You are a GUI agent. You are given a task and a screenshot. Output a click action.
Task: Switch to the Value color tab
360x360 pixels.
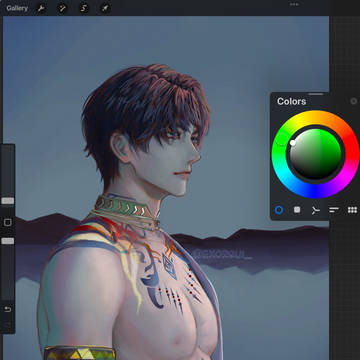[334, 210]
